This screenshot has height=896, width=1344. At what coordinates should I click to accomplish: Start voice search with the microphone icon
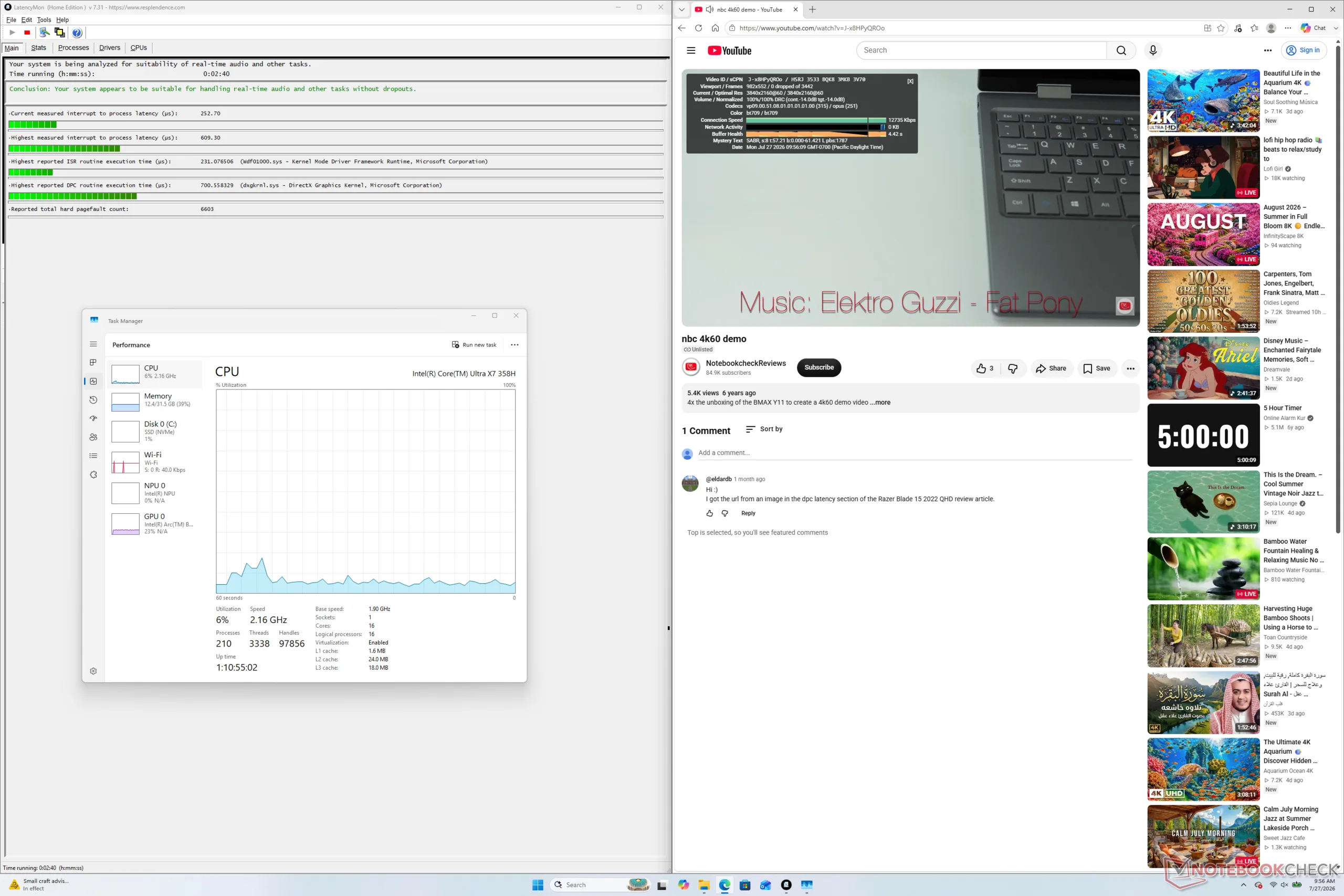pyautogui.click(x=1152, y=50)
